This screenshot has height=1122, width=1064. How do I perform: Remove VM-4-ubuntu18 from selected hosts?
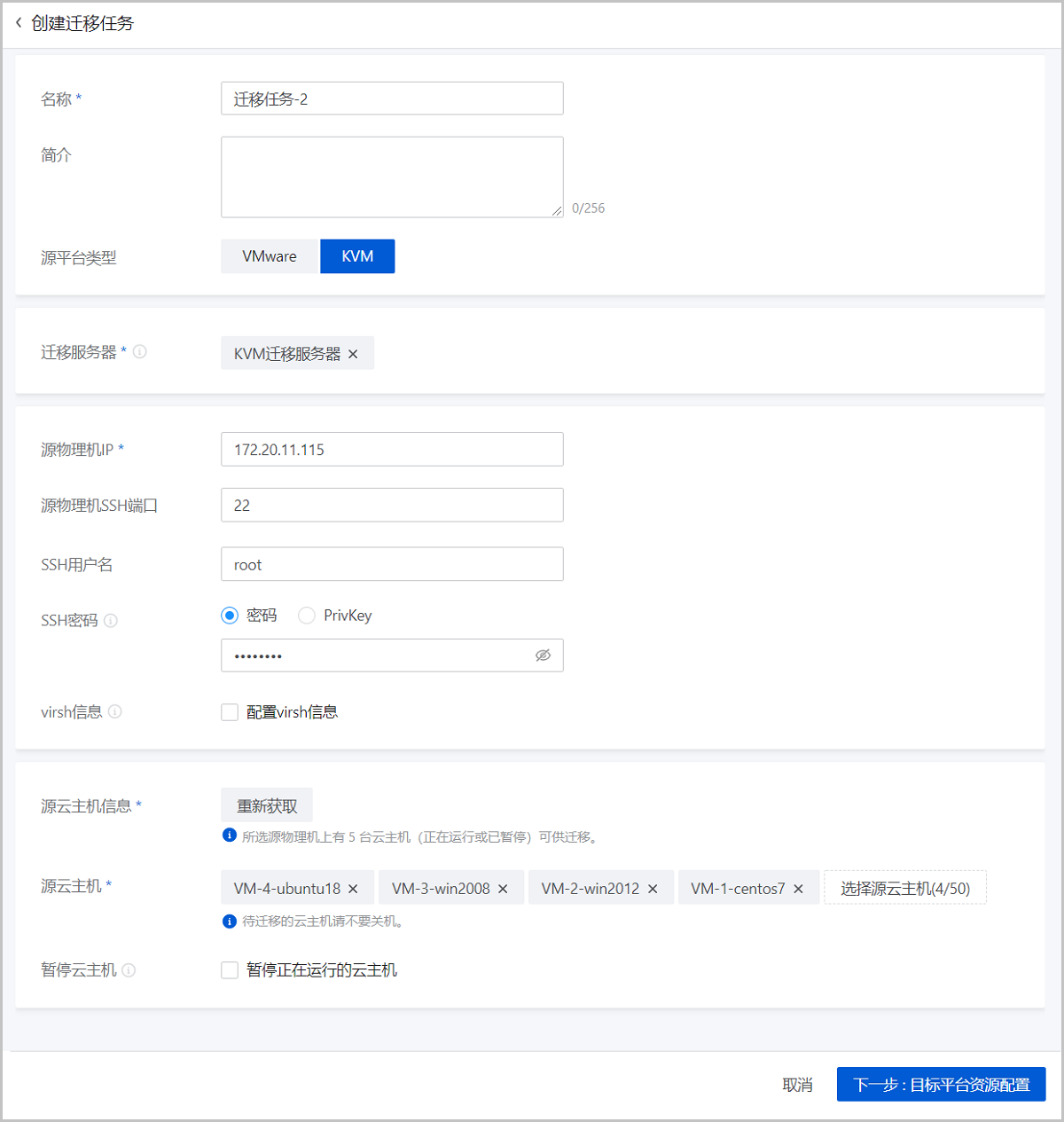[x=353, y=889]
